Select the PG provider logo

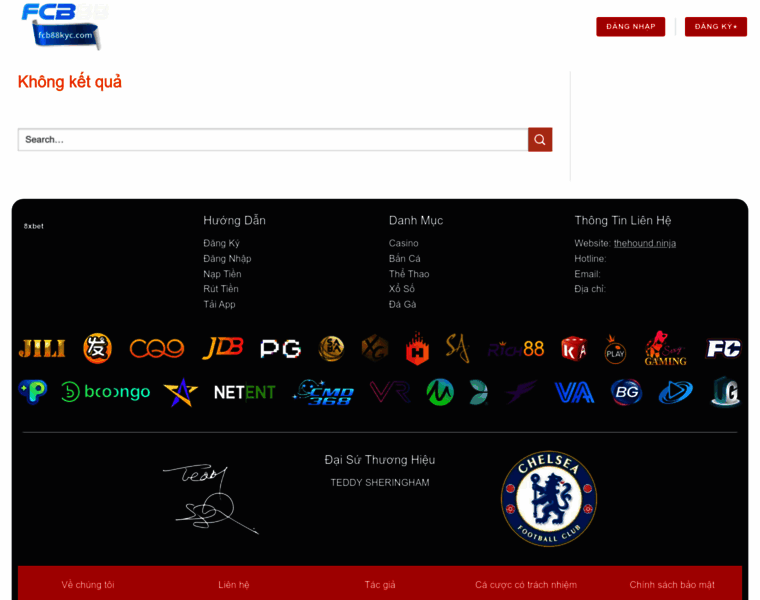280,348
